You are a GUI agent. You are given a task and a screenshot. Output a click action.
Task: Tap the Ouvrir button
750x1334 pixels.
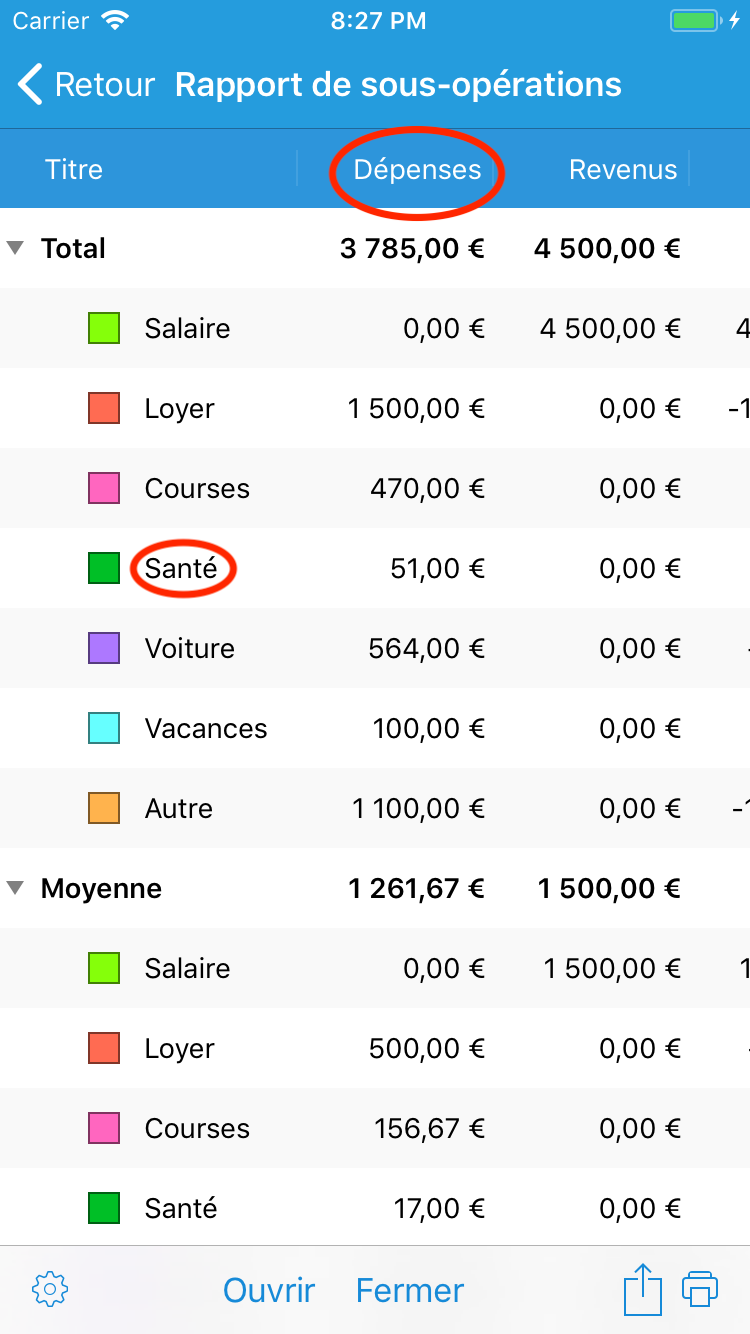point(269,1290)
